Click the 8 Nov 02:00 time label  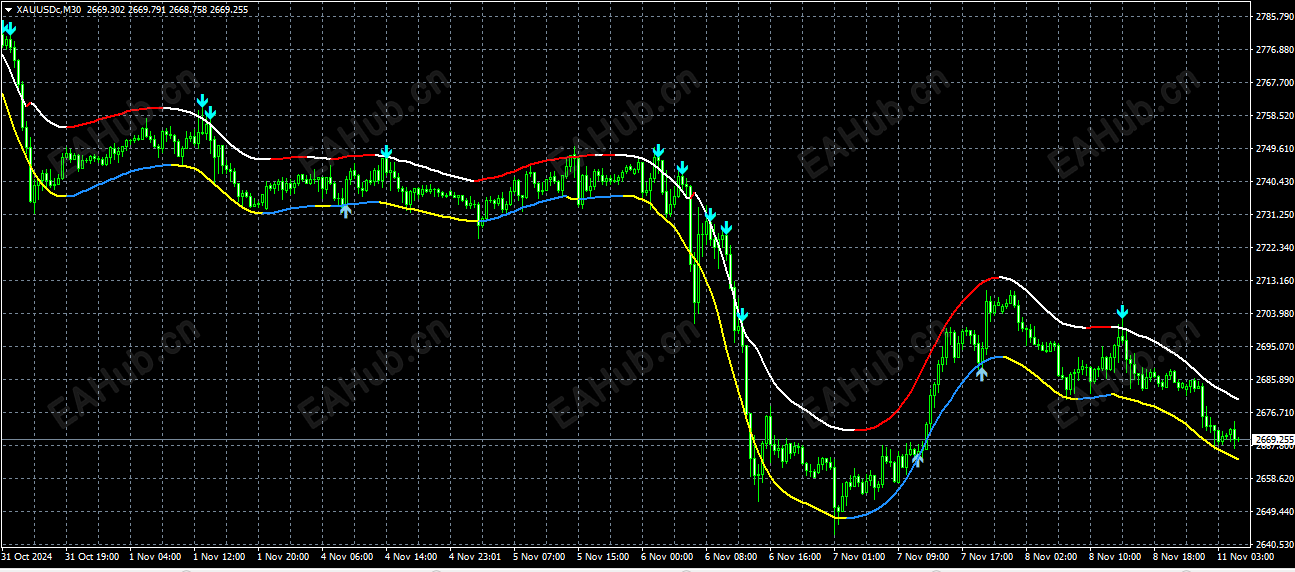(x=1053, y=557)
